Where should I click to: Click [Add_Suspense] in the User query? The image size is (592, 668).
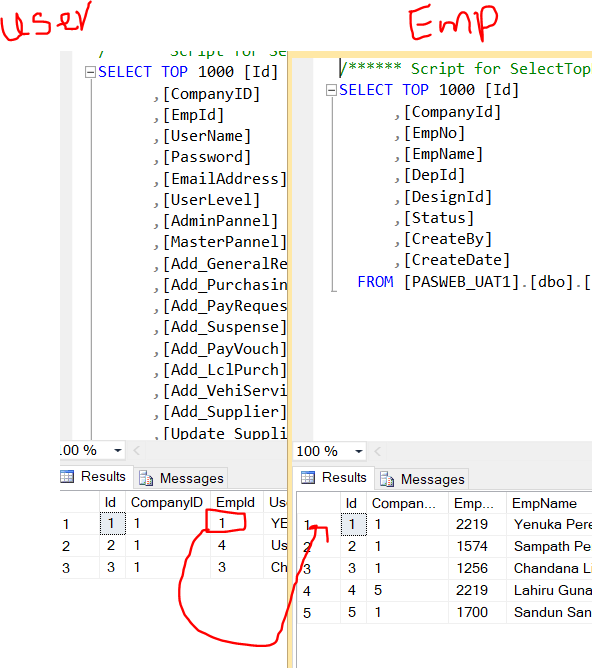click(225, 327)
